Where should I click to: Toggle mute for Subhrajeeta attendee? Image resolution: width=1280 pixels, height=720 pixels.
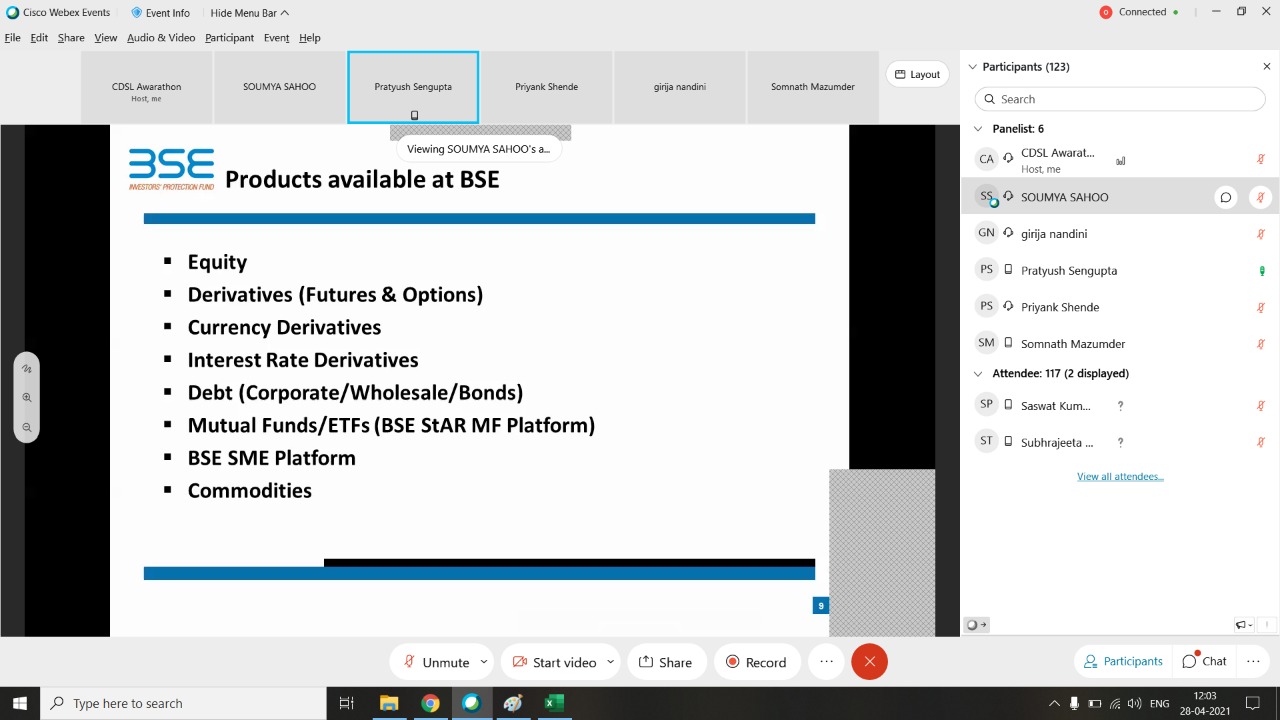[x=1261, y=442]
